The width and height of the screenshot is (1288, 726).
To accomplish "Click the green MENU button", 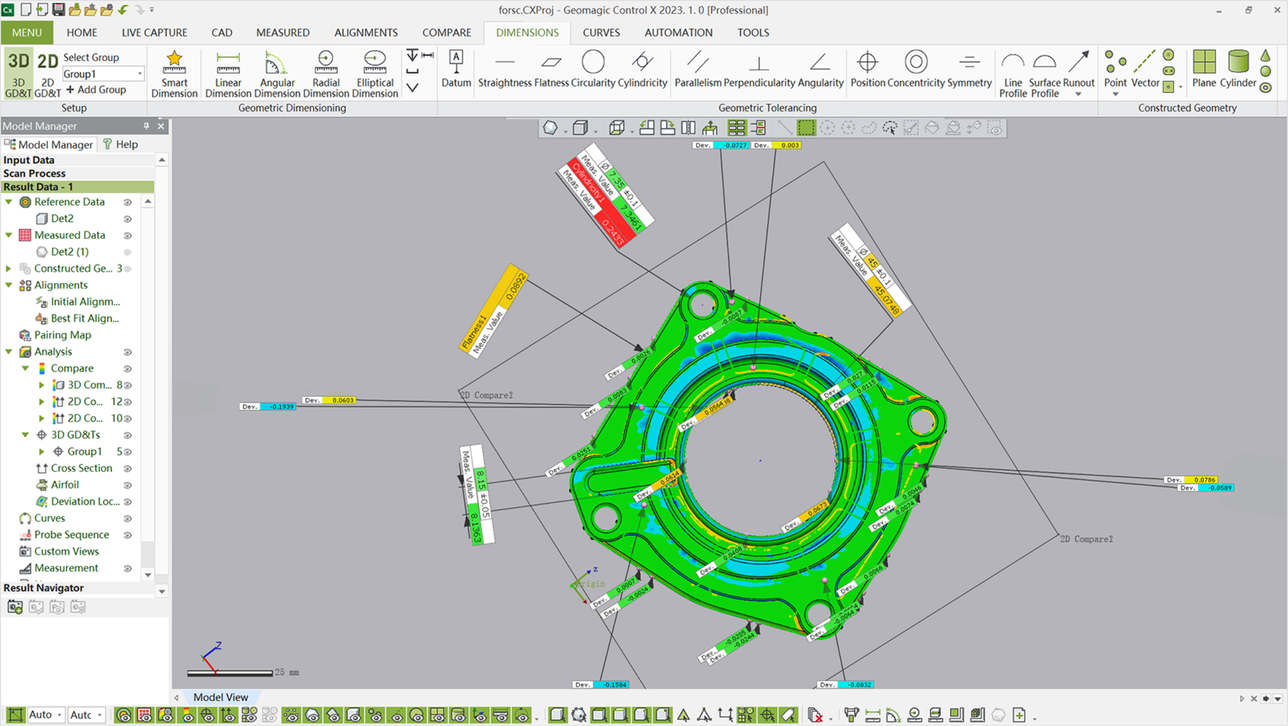I will 27,32.
